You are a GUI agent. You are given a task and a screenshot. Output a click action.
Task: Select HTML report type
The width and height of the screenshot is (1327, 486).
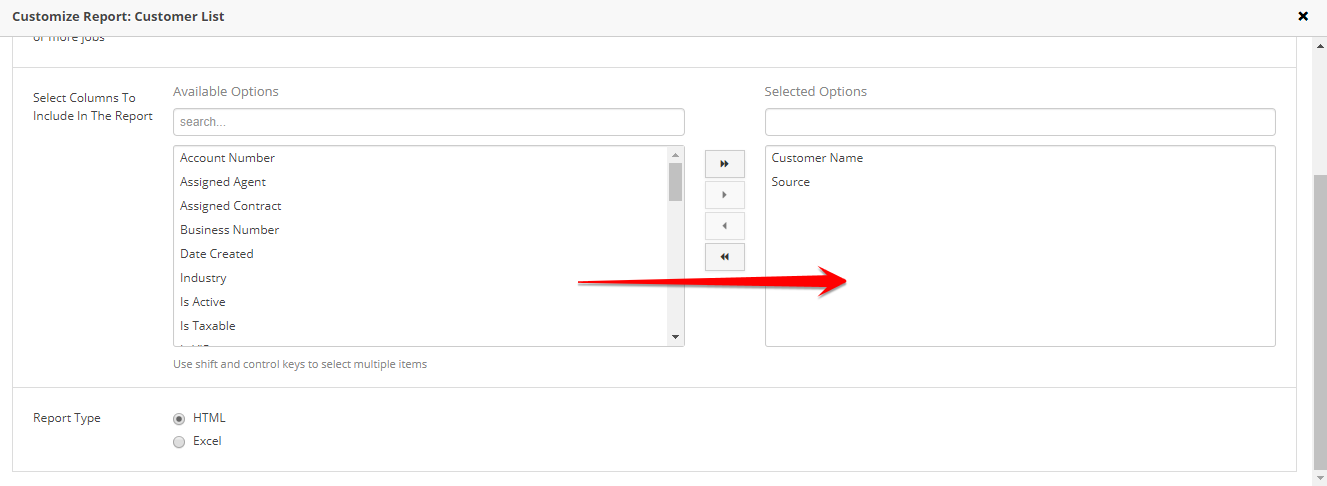pos(179,419)
